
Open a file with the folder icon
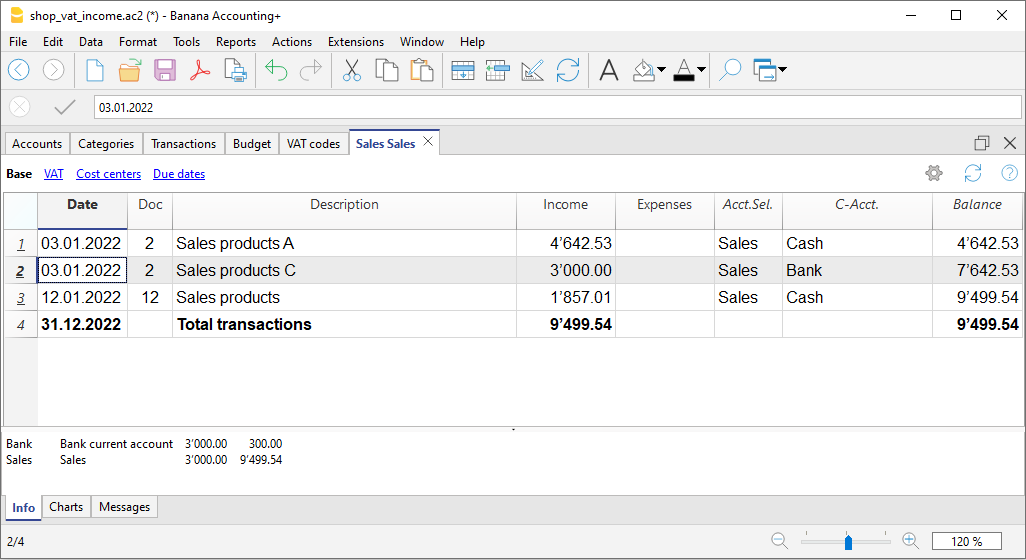pos(130,70)
